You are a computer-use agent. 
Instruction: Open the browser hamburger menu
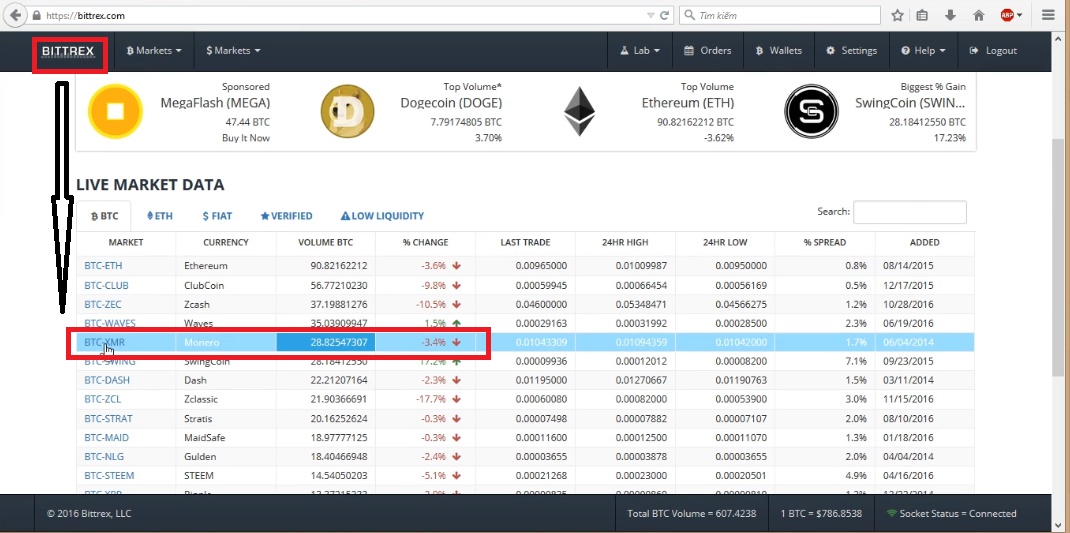tap(1048, 15)
